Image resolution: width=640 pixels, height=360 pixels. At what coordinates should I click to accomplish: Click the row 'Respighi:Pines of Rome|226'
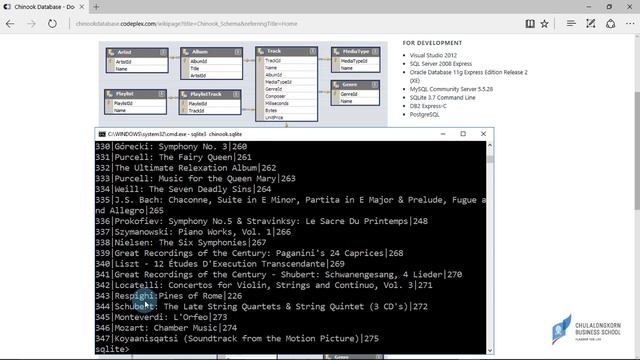pyautogui.click(x=169, y=296)
